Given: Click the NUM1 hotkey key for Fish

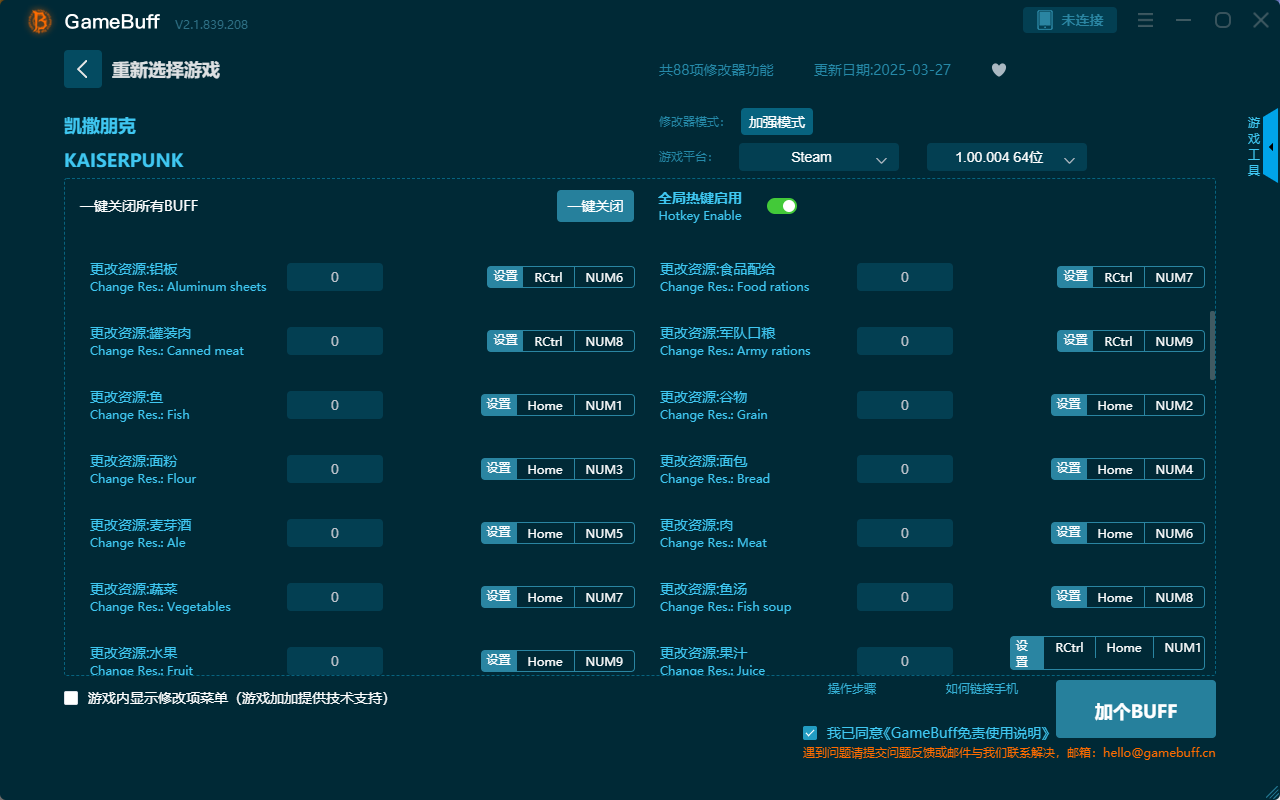Looking at the screenshot, I should point(604,405).
